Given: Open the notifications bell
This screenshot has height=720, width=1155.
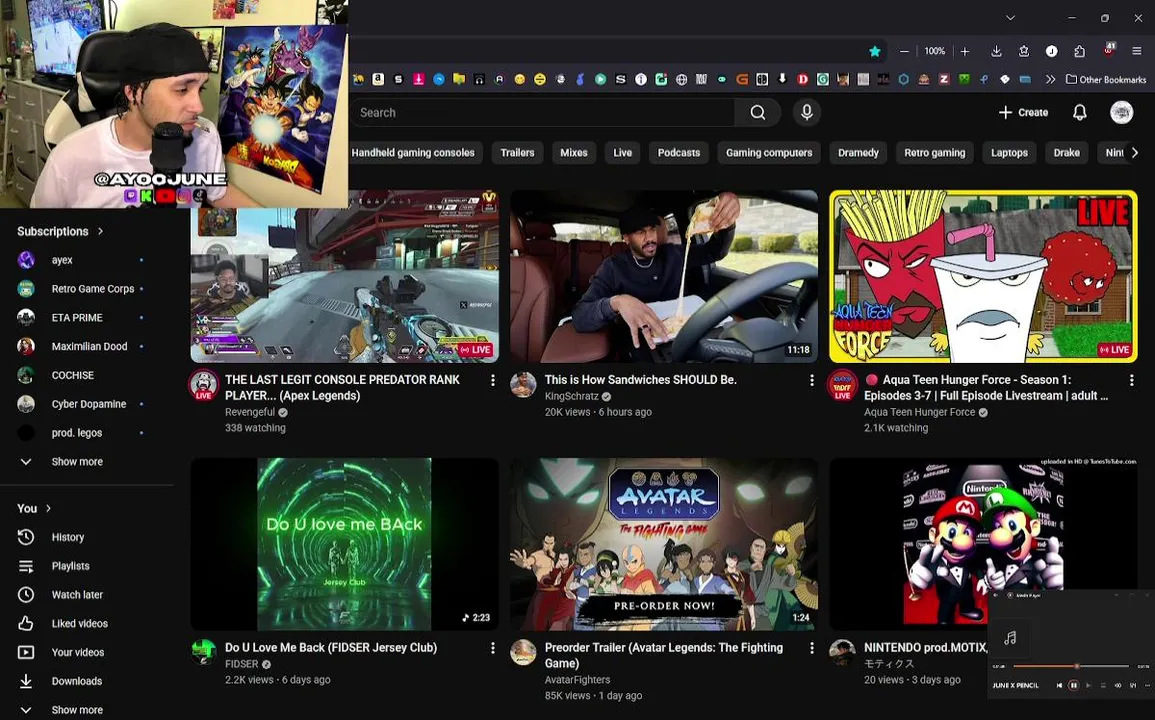Looking at the screenshot, I should tap(1079, 112).
